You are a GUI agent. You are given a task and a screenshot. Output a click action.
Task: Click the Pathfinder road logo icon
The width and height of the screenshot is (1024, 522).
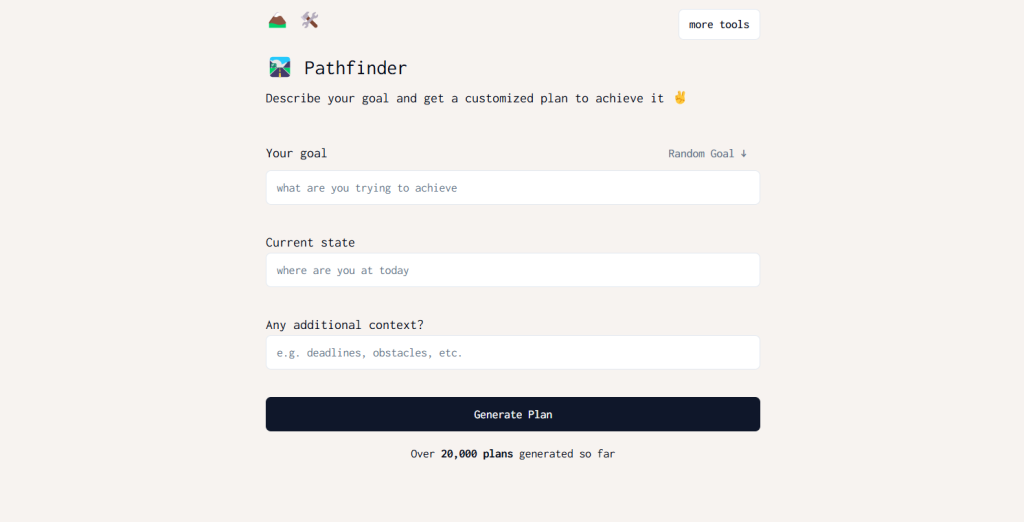(x=280, y=68)
